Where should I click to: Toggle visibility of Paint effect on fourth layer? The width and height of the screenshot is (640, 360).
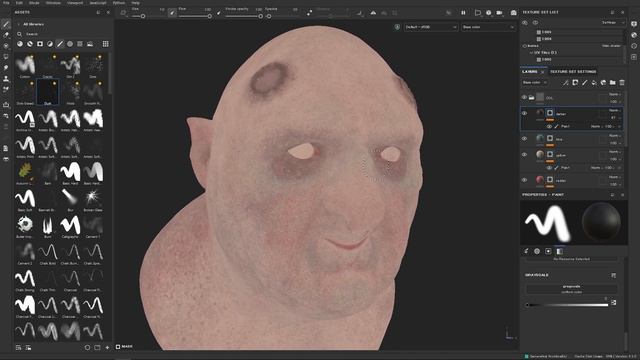[x=549, y=168]
